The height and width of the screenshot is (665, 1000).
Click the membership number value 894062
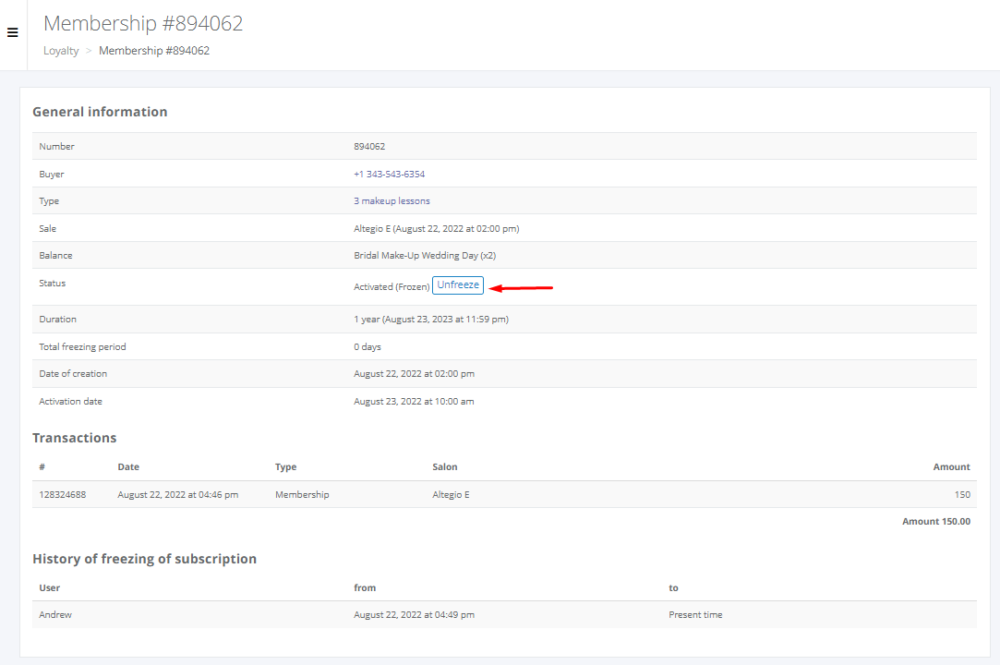point(369,147)
